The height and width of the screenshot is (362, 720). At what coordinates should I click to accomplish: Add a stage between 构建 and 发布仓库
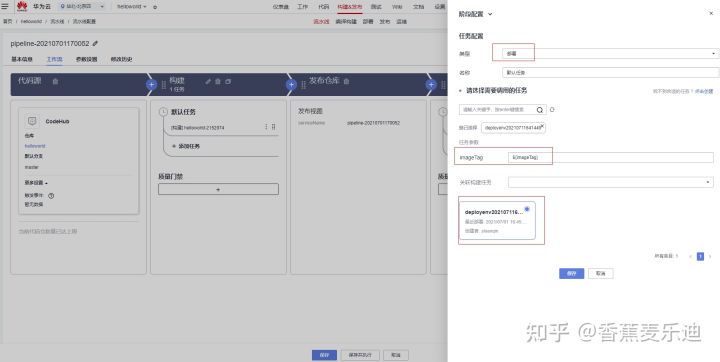tap(291, 85)
